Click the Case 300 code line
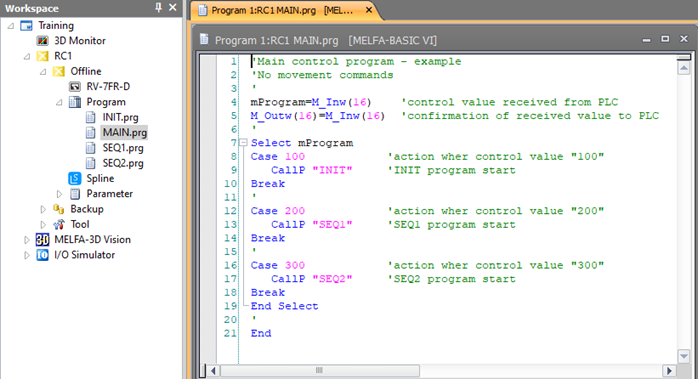The width and height of the screenshot is (698, 379). tap(278, 265)
